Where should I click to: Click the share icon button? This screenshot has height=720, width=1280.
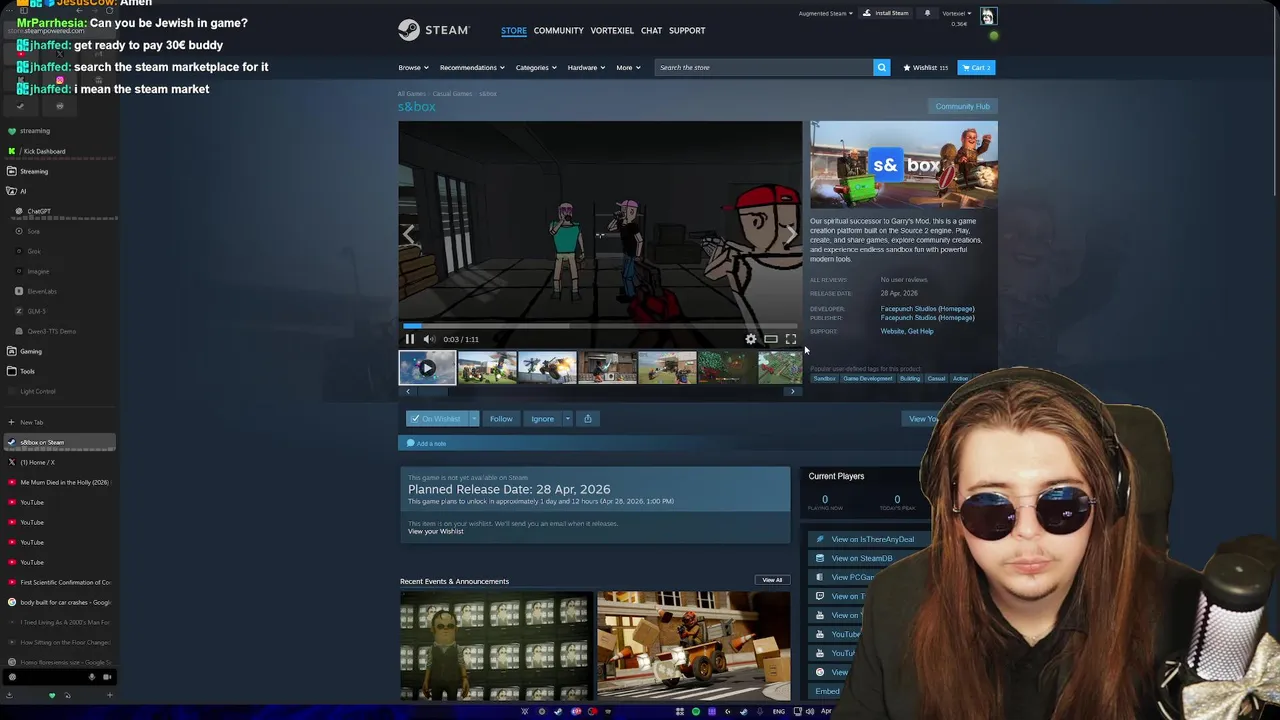tap(588, 419)
